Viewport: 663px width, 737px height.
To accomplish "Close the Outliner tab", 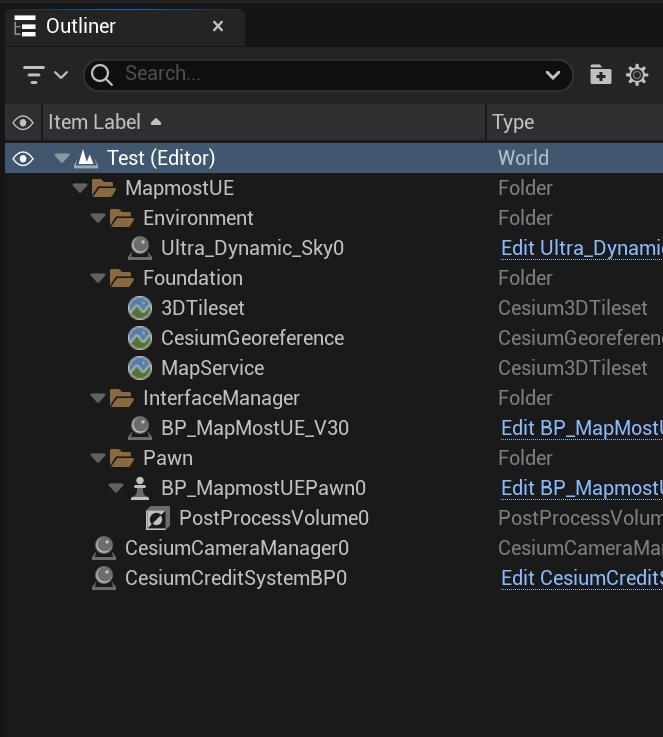I will [x=218, y=26].
